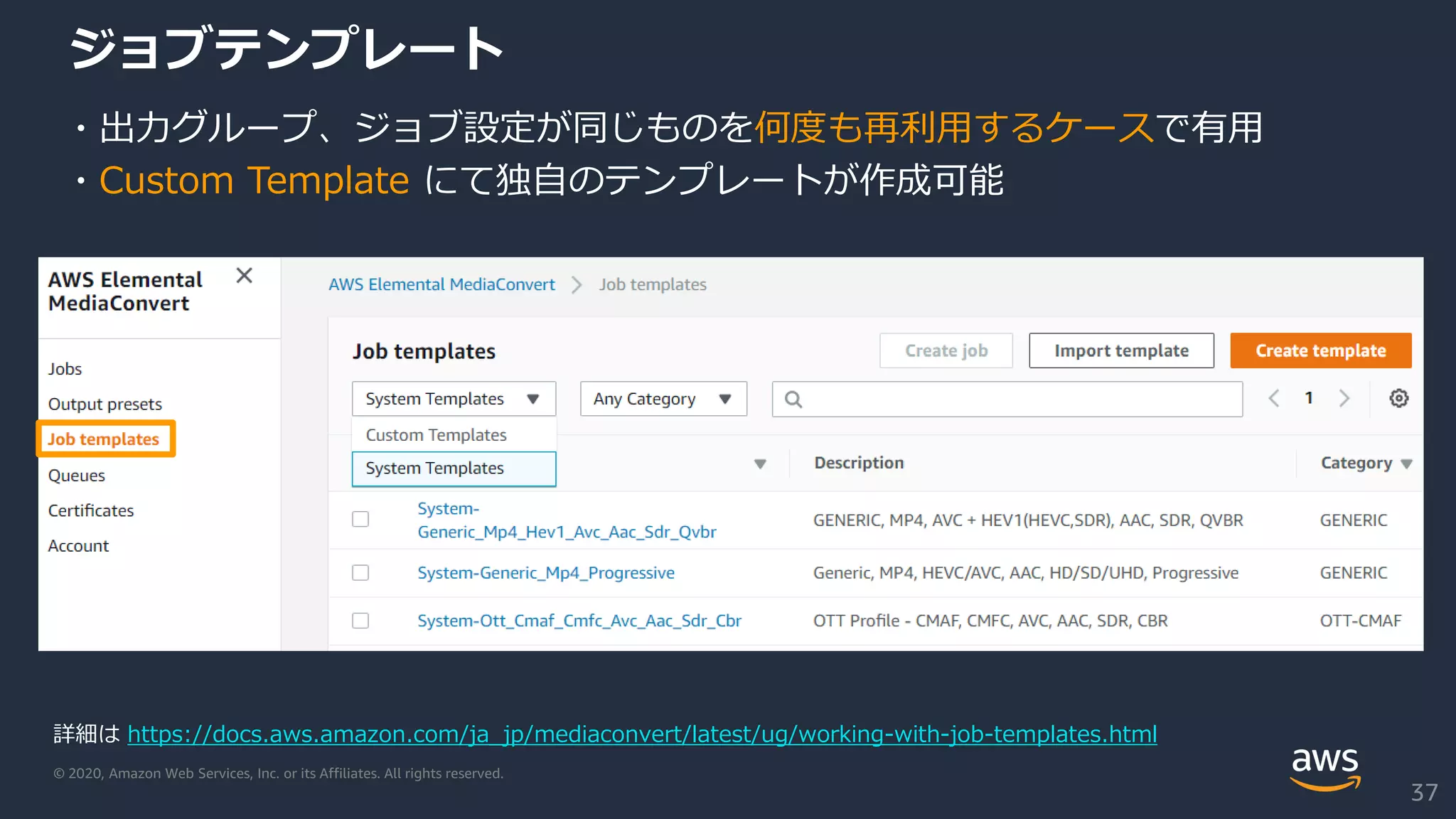Click the Import template button
Viewport: 1456px width, 819px height.
pos(1121,350)
